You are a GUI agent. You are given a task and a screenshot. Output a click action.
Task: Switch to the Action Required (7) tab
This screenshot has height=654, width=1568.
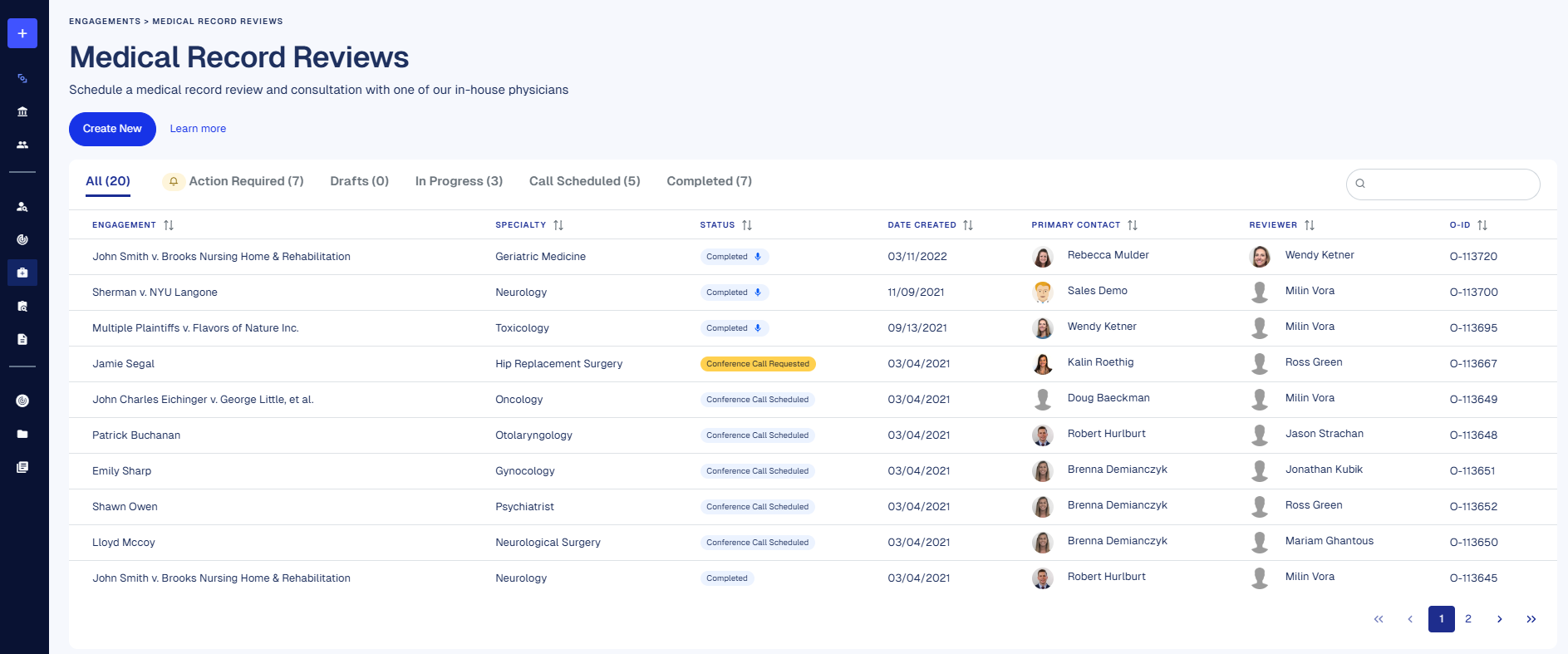(246, 181)
